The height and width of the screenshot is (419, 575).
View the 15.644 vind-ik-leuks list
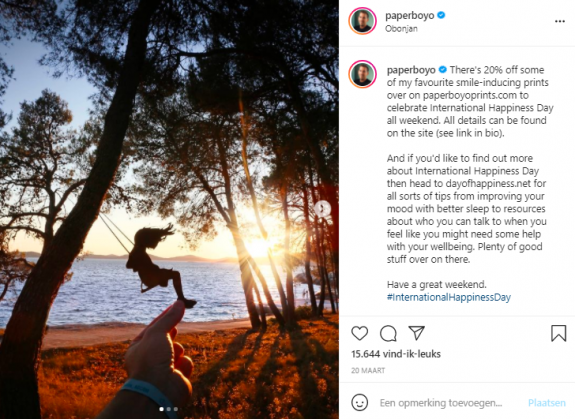(x=396, y=354)
